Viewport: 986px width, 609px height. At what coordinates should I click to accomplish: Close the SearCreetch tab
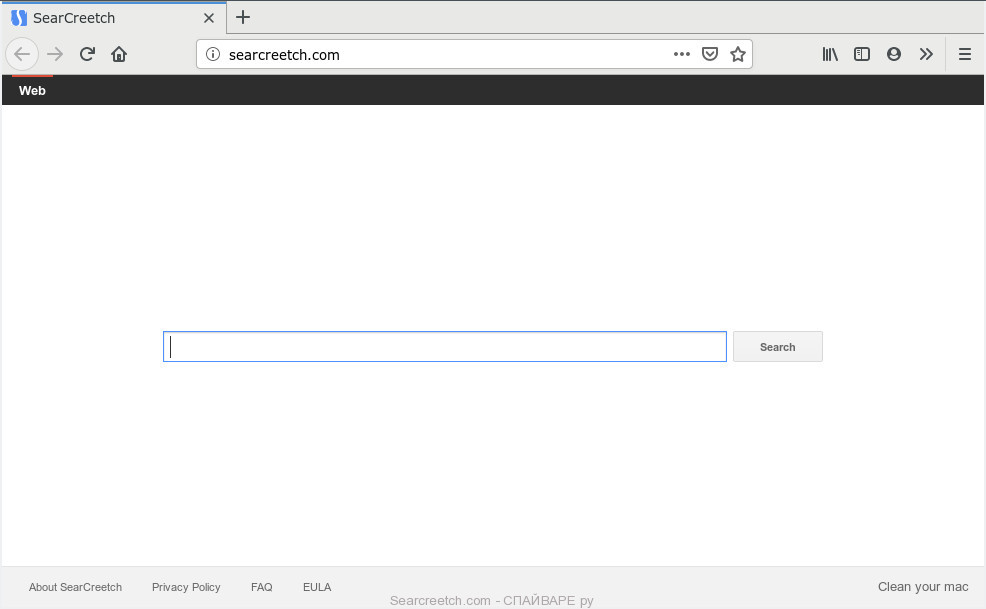[209, 18]
